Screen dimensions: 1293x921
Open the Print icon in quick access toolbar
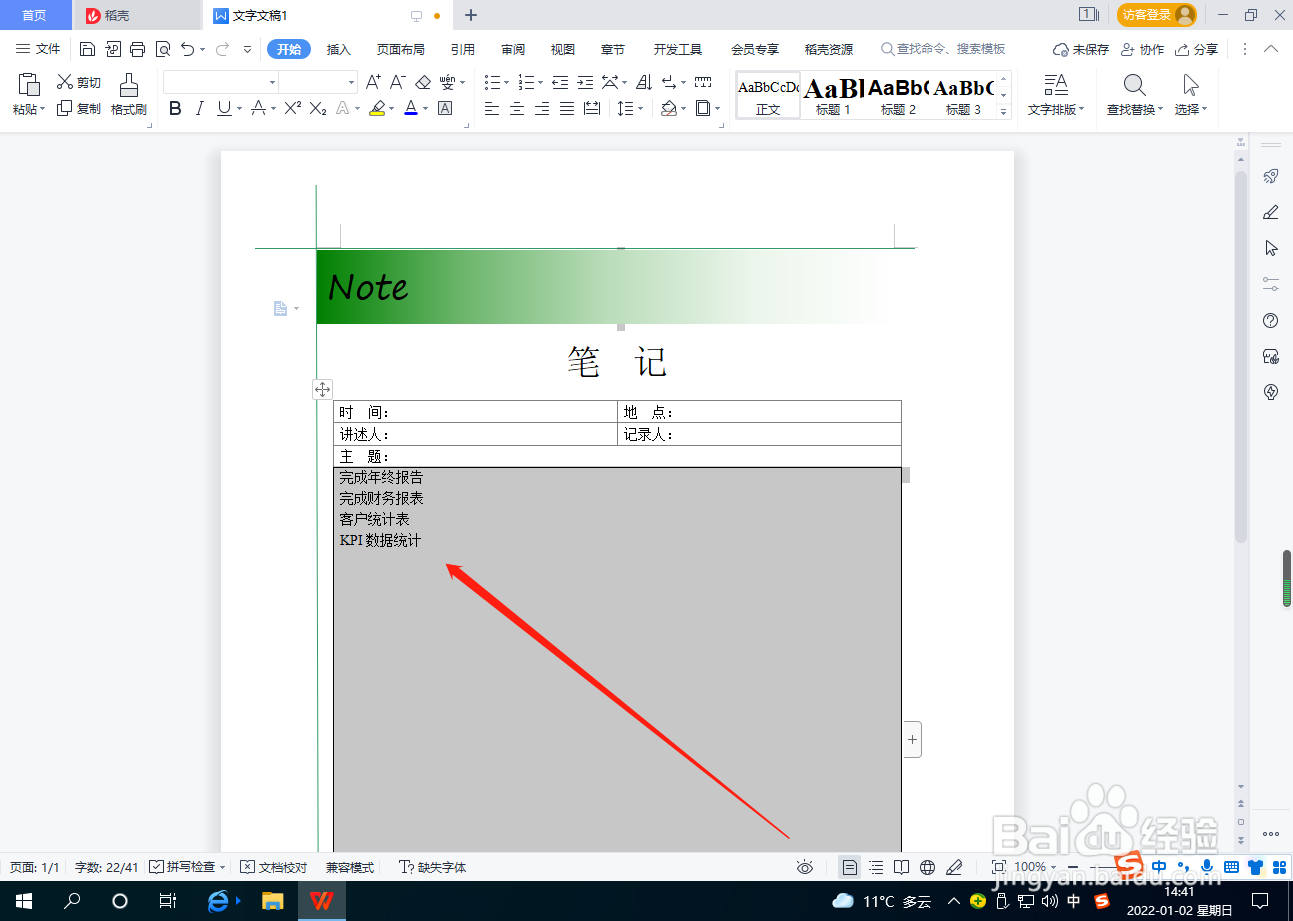[136, 48]
